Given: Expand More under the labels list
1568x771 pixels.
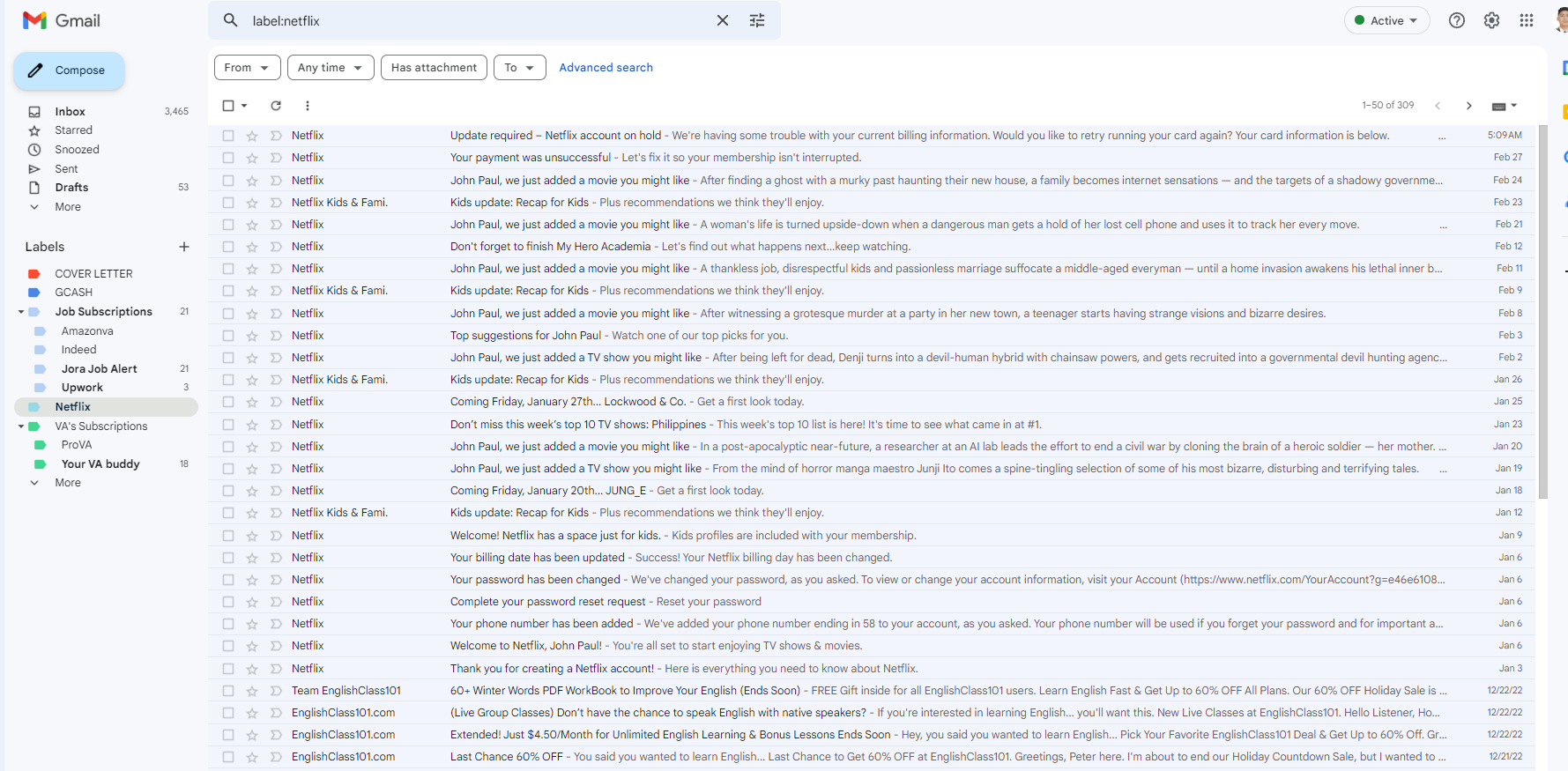Looking at the screenshot, I should click(x=68, y=483).
